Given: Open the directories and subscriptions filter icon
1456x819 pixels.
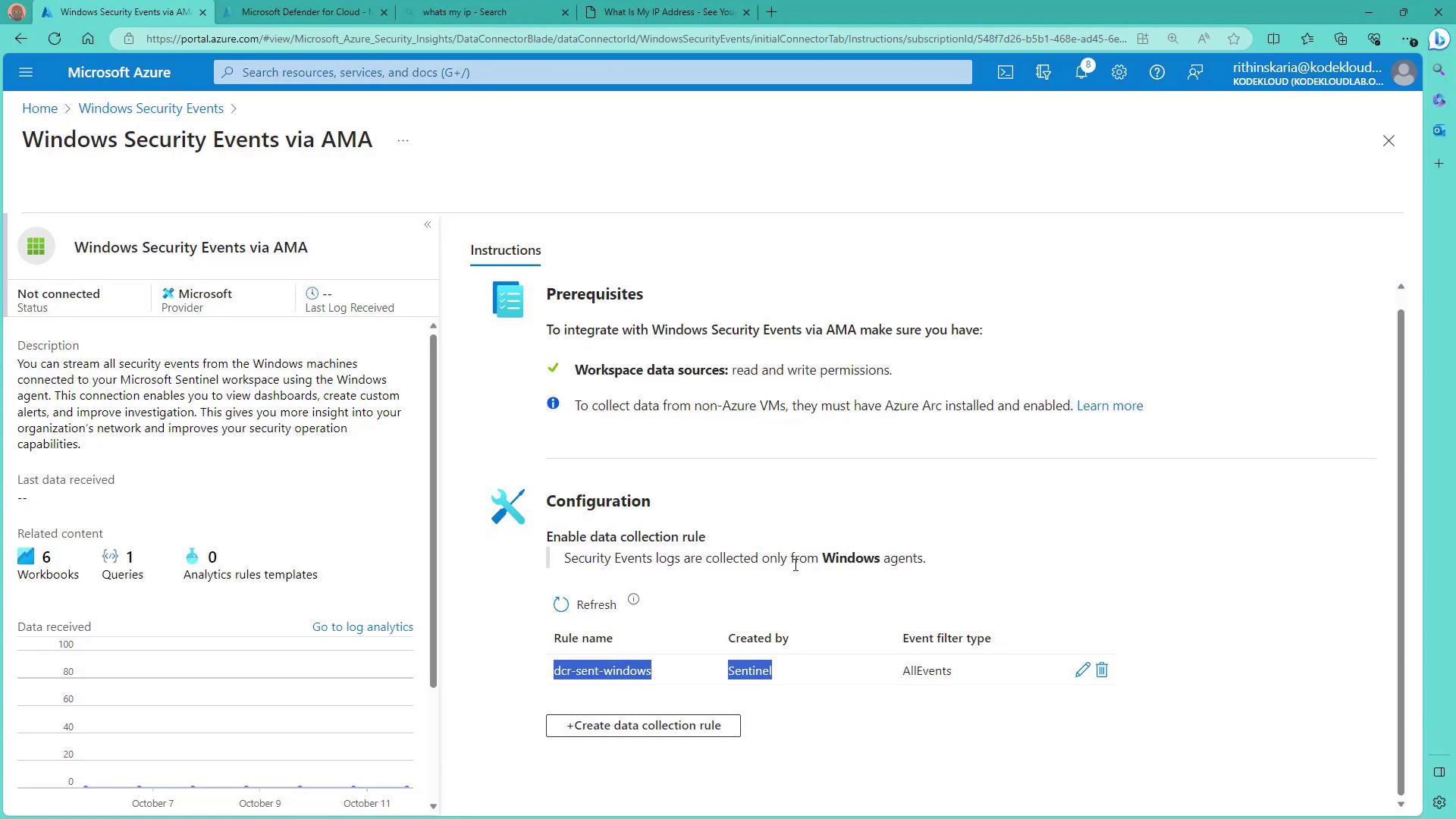Looking at the screenshot, I should 1043,73.
